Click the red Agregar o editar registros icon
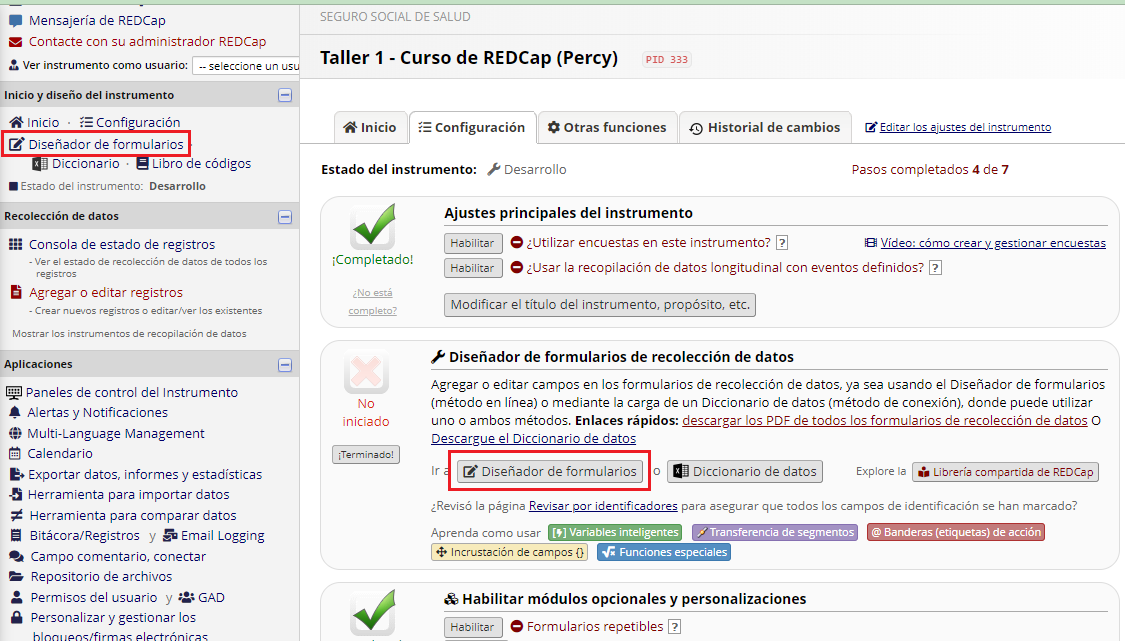Screen dimensions: 1125x641 (x=16, y=292)
